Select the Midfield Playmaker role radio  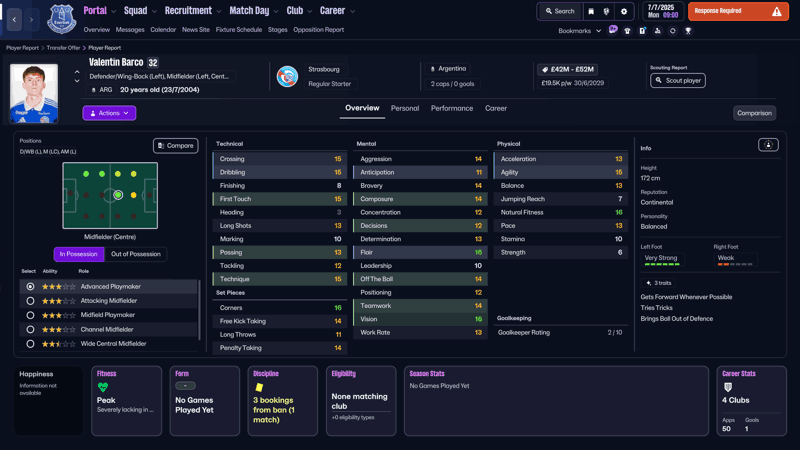pos(30,315)
